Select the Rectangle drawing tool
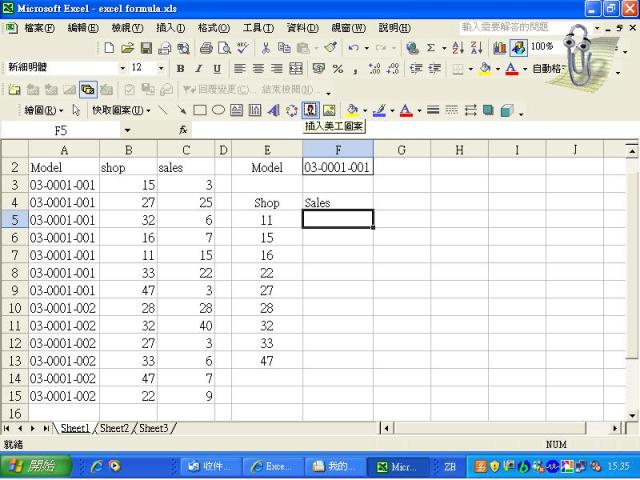 [200, 110]
